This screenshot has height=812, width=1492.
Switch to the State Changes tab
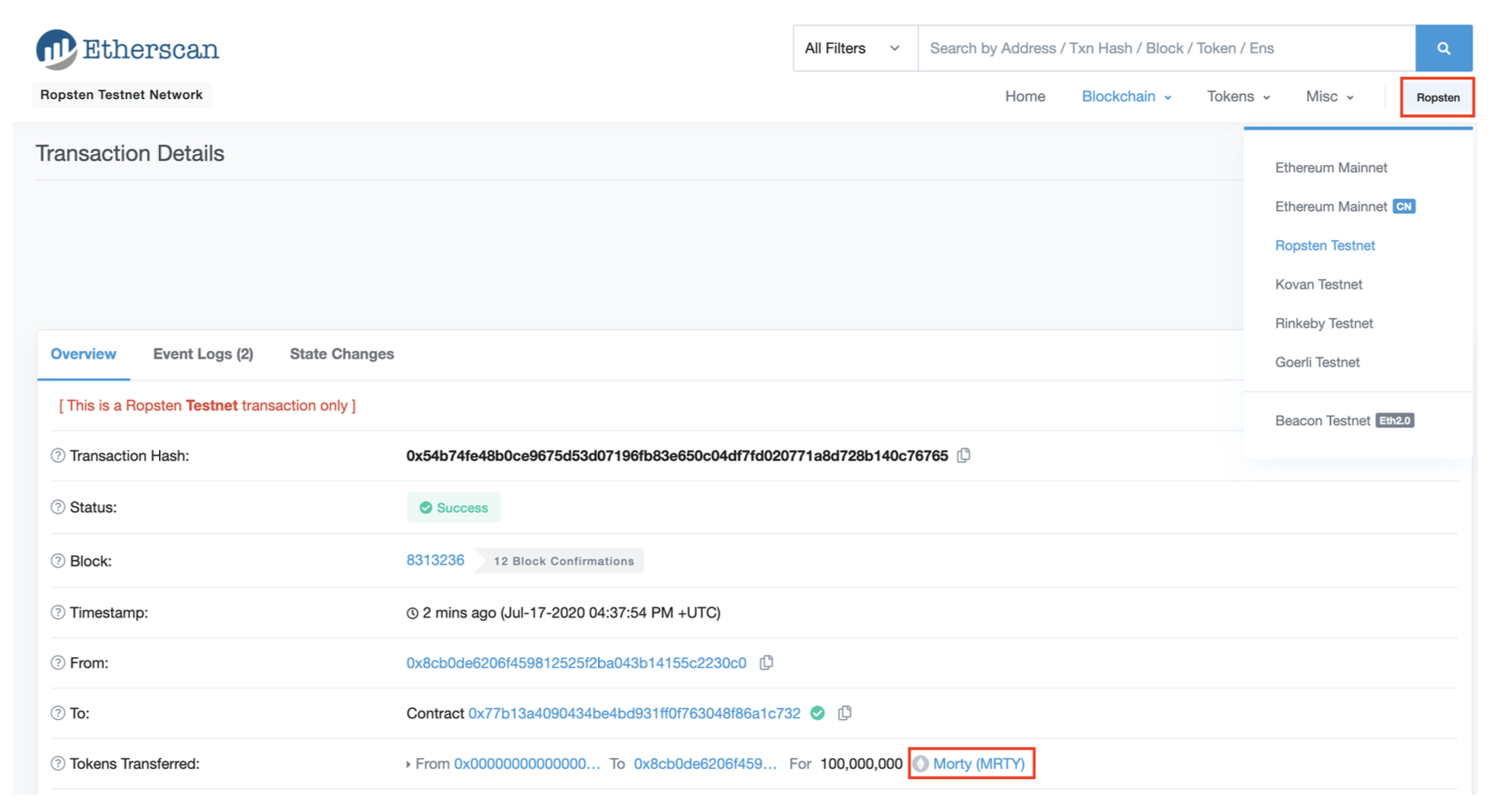342,354
